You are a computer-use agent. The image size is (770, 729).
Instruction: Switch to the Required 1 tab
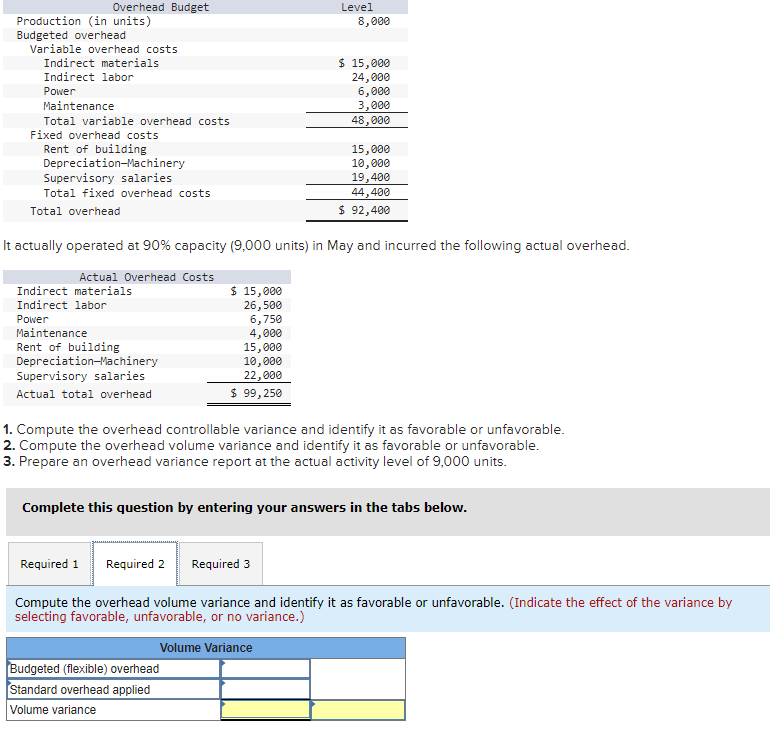click(50, 564)
